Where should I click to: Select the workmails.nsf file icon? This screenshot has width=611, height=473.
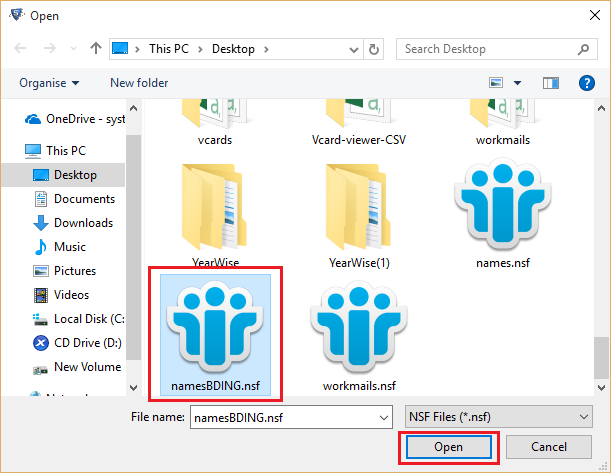point(359,327)
